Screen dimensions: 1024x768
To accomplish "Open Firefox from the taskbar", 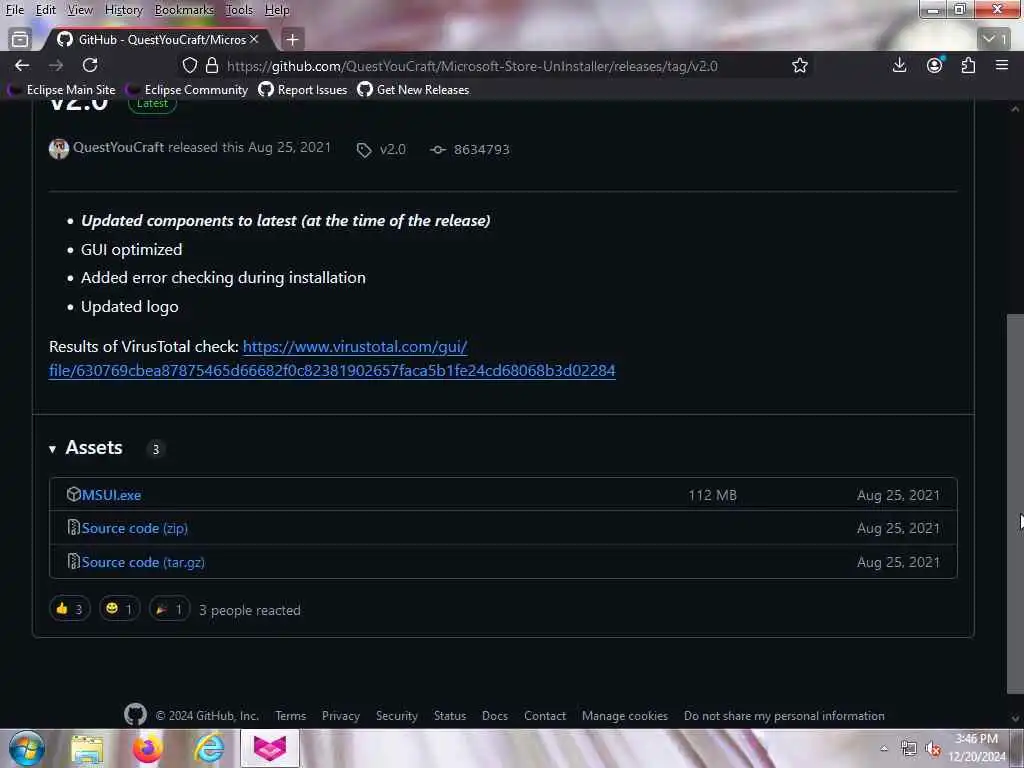I will pos(148,749).
